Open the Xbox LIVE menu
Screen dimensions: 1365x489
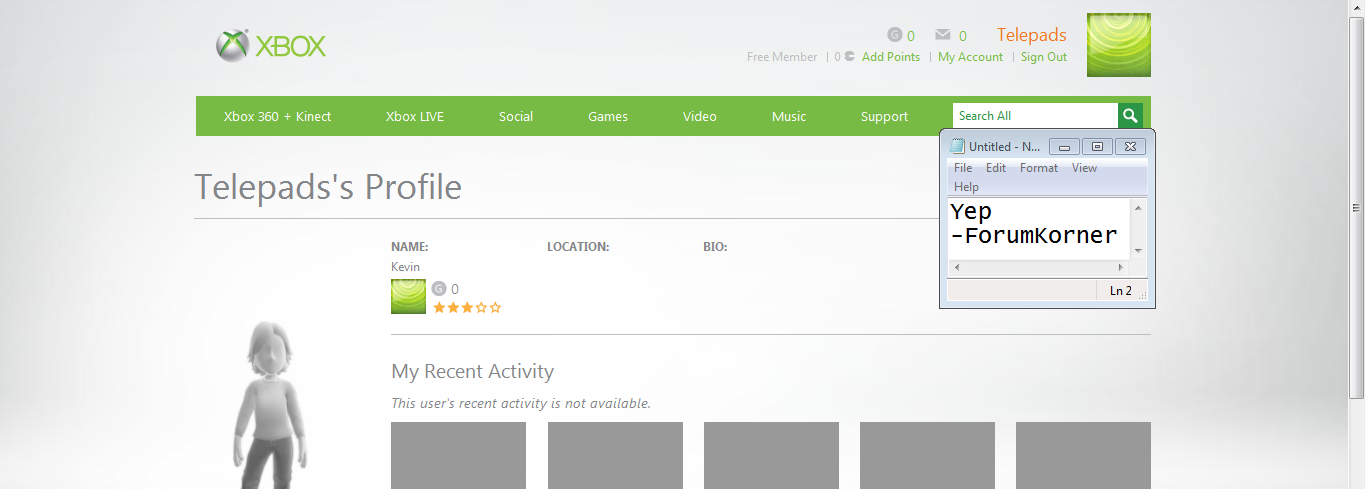tap(415, 117)
